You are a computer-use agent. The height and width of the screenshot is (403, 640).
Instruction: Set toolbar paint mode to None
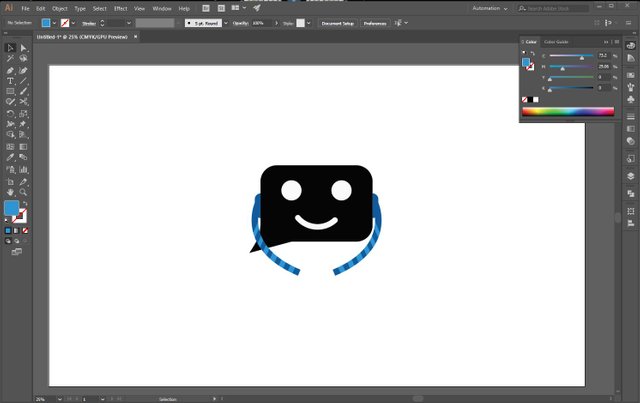(x=25, y=231)
